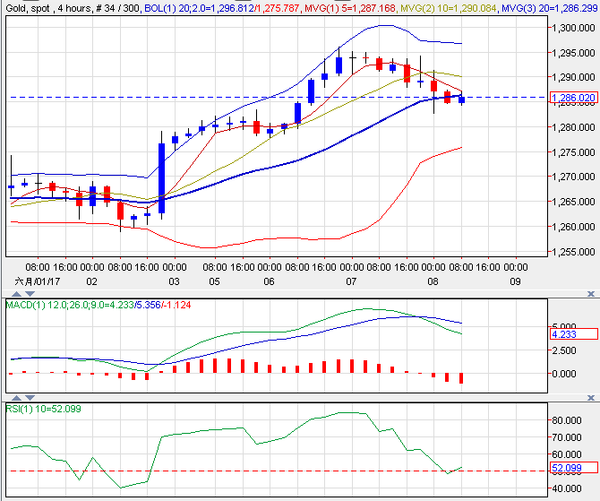Click the 5.000 MACD axis label
The image size is (600, 501).
[565, 326]
